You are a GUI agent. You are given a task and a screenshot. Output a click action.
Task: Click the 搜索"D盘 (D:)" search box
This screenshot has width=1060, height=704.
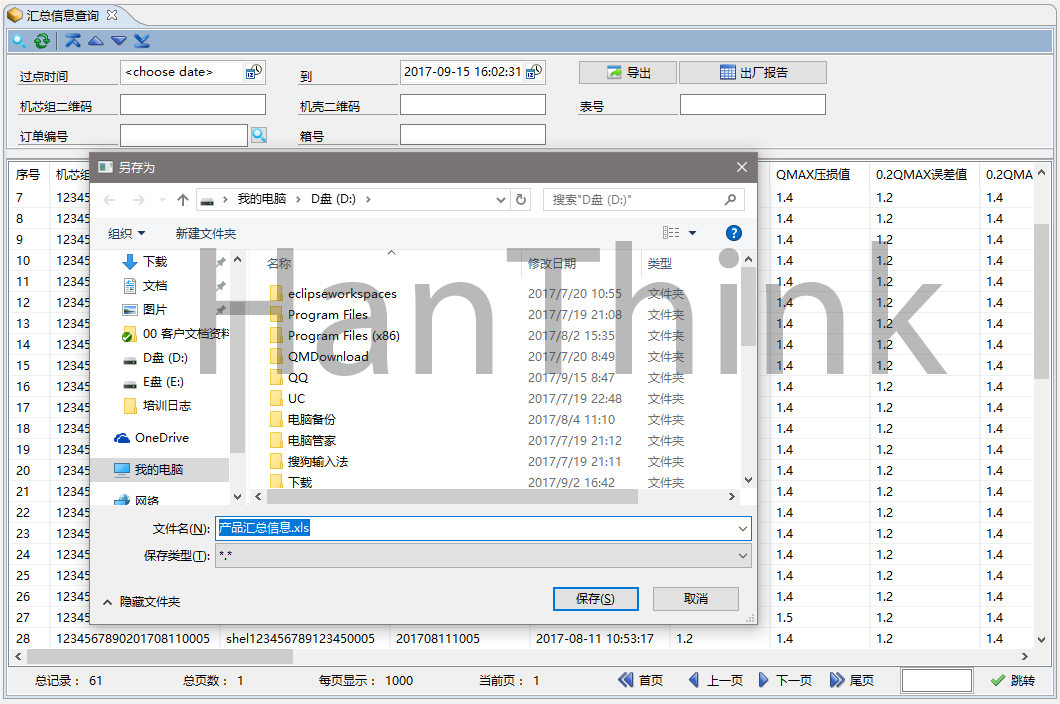645,200
